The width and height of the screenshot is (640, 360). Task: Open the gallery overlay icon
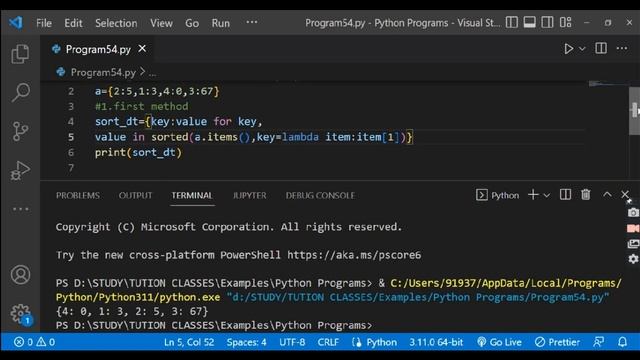633,244
